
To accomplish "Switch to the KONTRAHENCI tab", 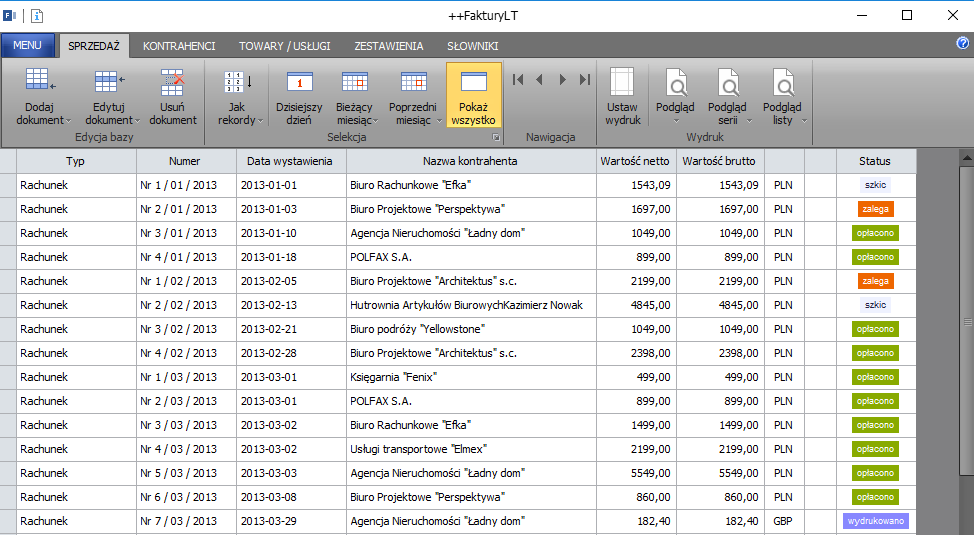I will point(179,46).
